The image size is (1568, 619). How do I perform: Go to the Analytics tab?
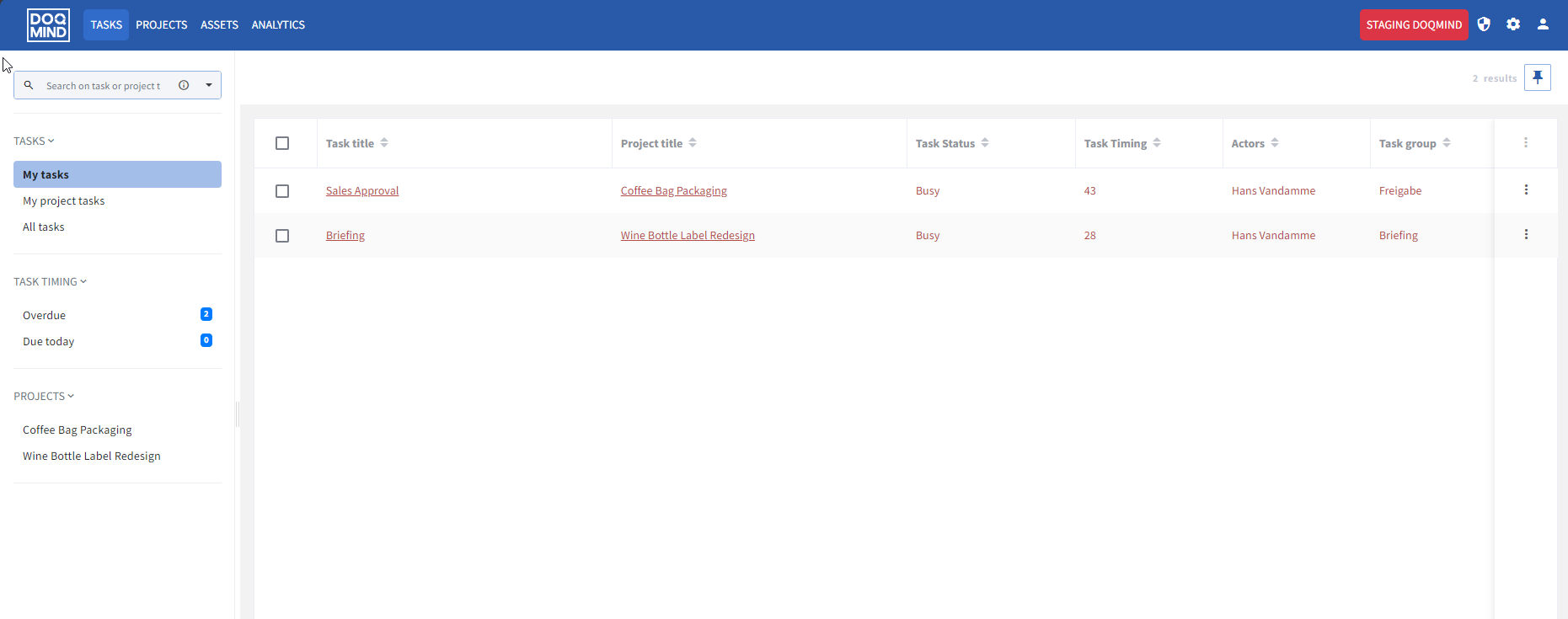[x=278, y=25]
